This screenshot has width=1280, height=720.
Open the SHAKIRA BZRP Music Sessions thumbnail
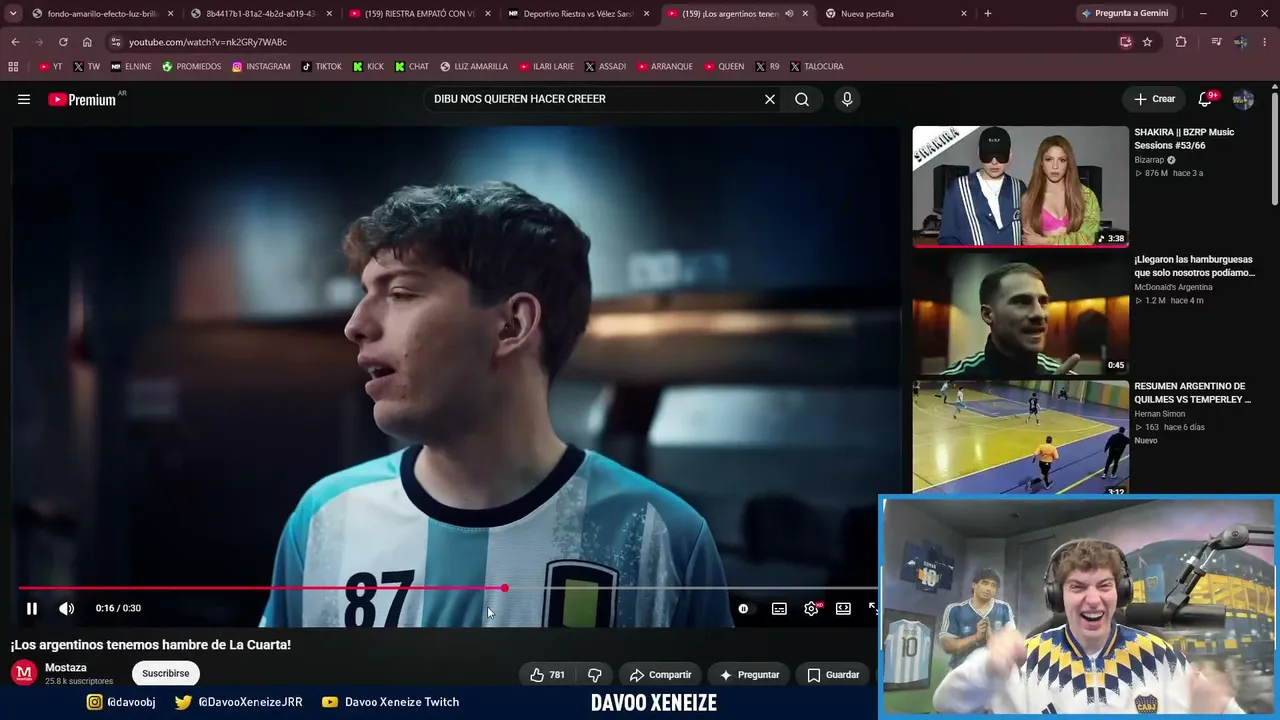pyautogui.click(x=1020, y=186)
